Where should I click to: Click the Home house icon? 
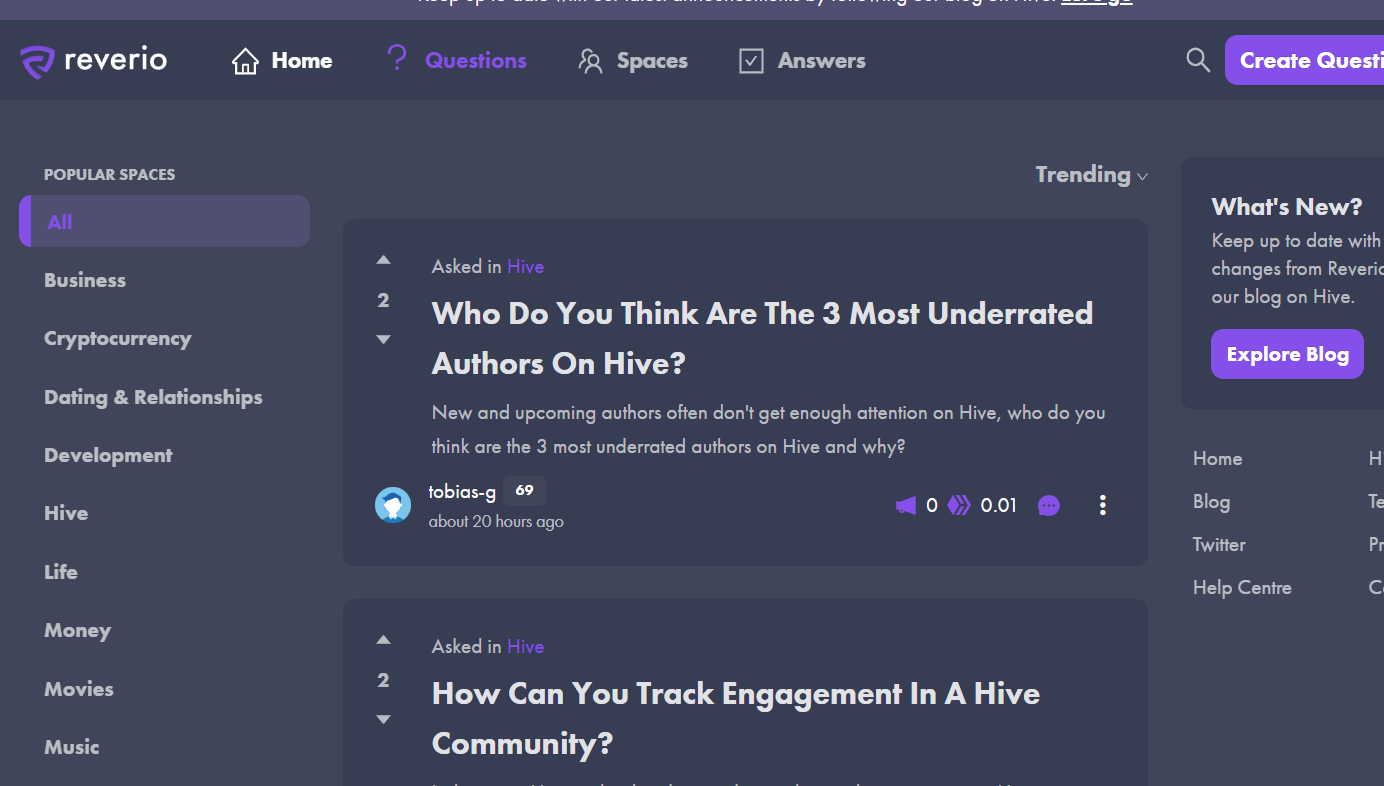click(x=245, y=61)
